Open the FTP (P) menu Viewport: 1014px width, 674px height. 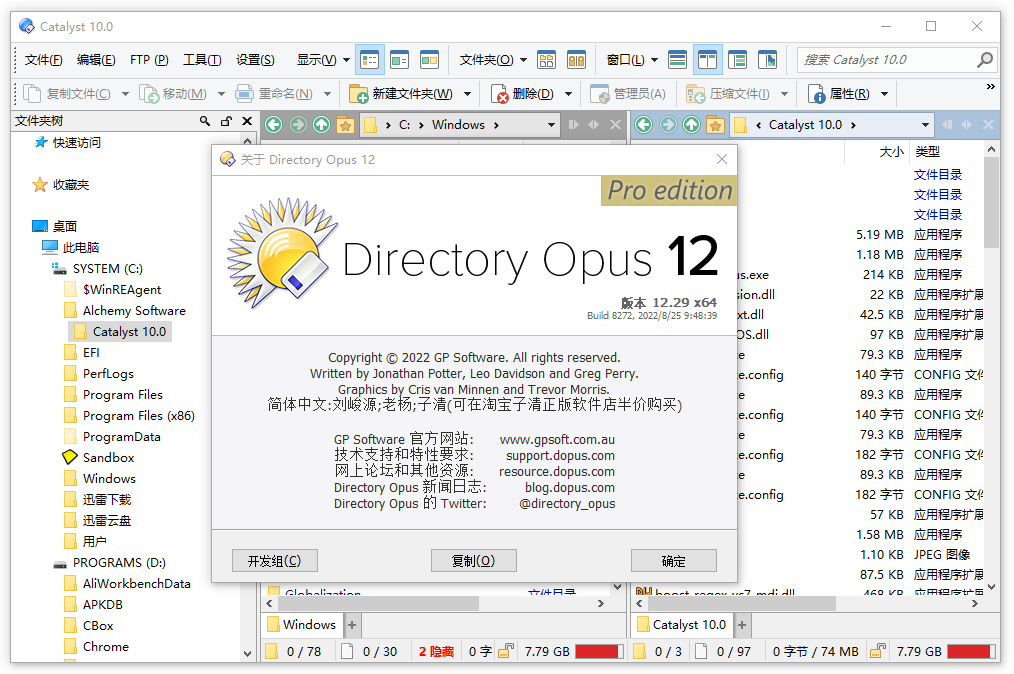tap(149, 60)
